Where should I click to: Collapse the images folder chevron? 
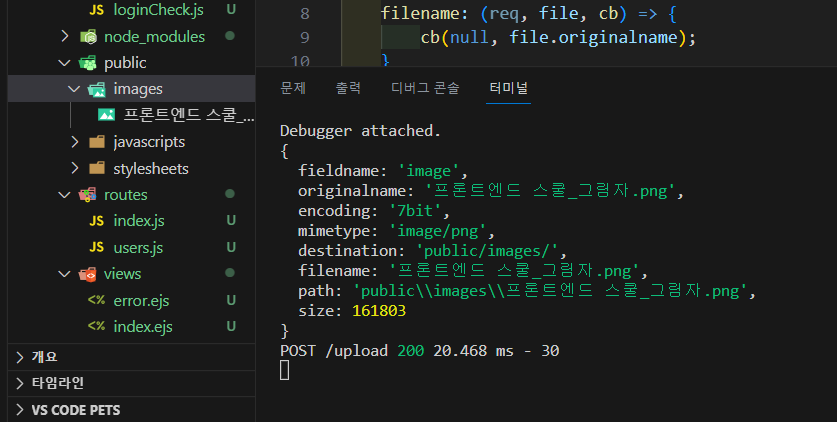pyautogui.click(x=74, y=89)
